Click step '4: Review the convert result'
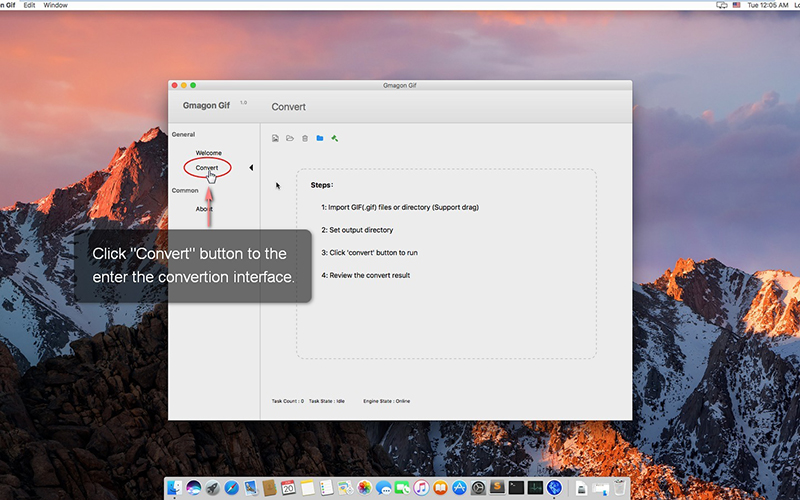This screenshot has width=800, height=500. point(366,276)
